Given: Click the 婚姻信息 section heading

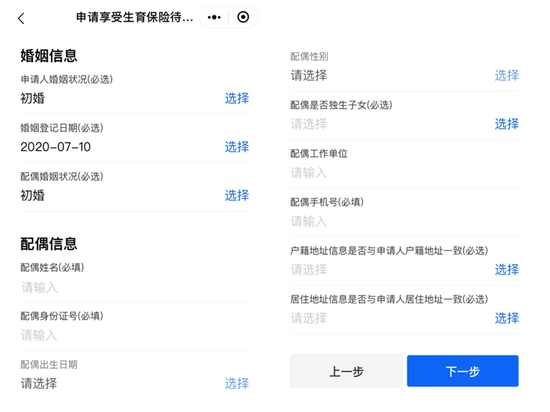Looking at the screenshot, I should (49, 56).
